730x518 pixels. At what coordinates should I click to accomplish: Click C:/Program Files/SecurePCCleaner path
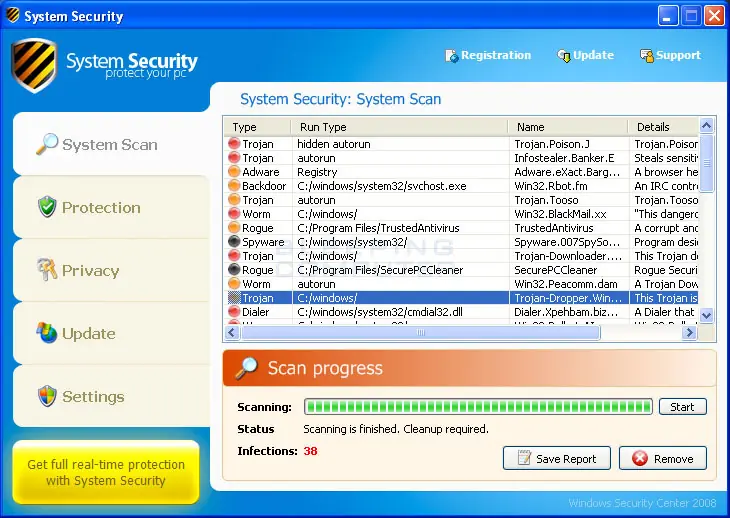[x=380, y=270]
